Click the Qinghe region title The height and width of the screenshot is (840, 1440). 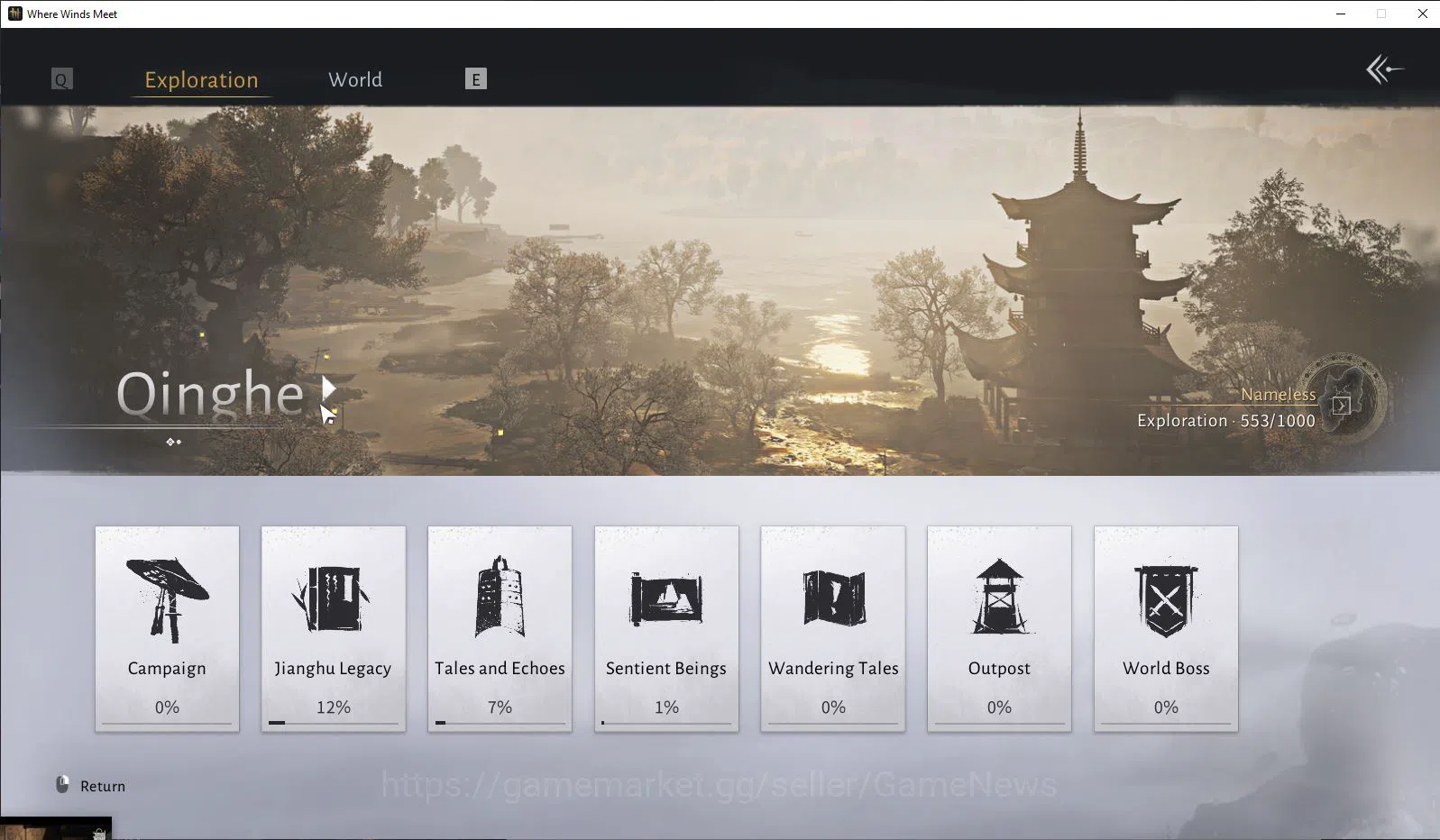pos(210,395)
